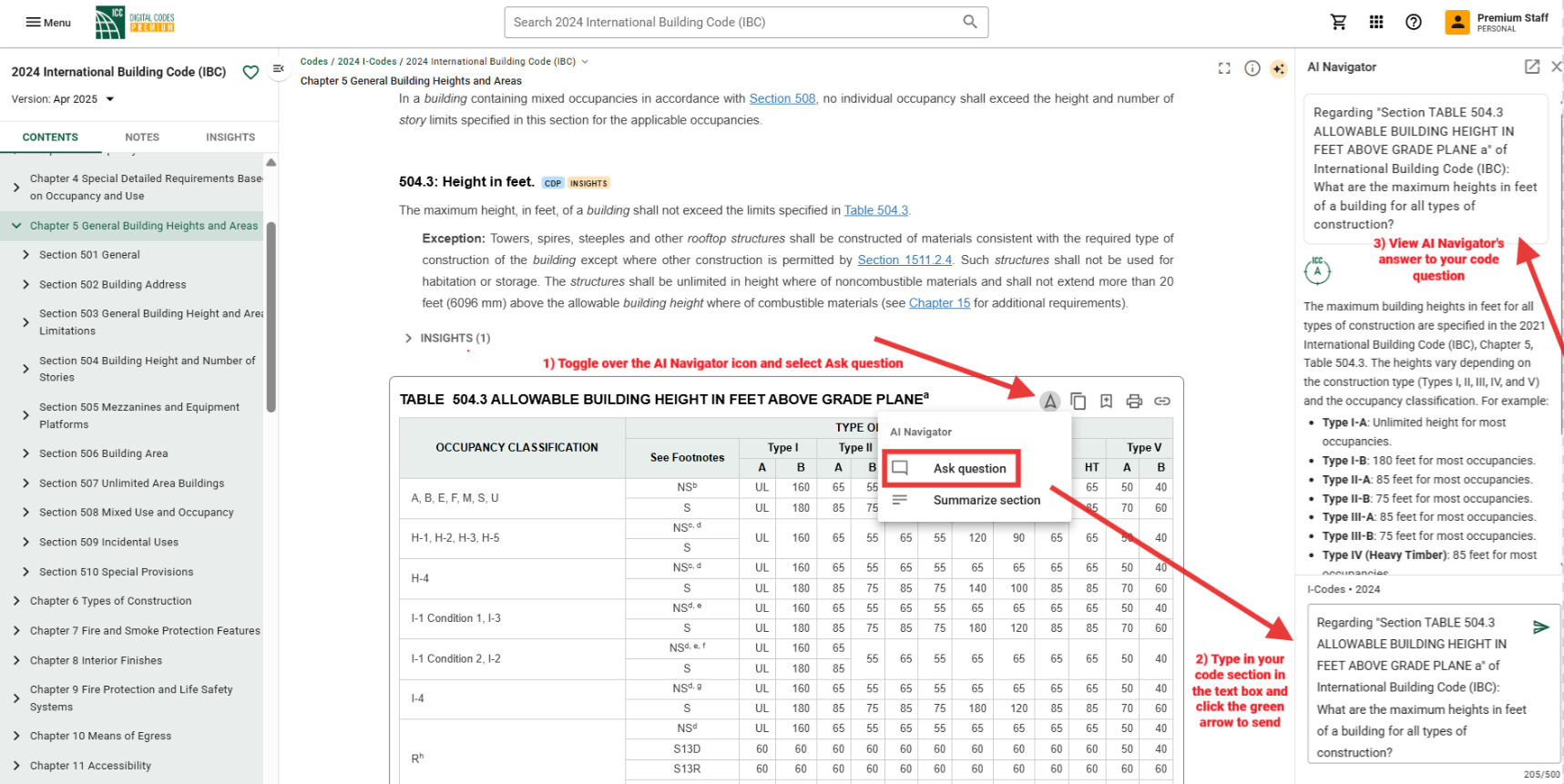Print the table with the printer icon
This screenshot has height=784, width=1564.
(1134, 402)
